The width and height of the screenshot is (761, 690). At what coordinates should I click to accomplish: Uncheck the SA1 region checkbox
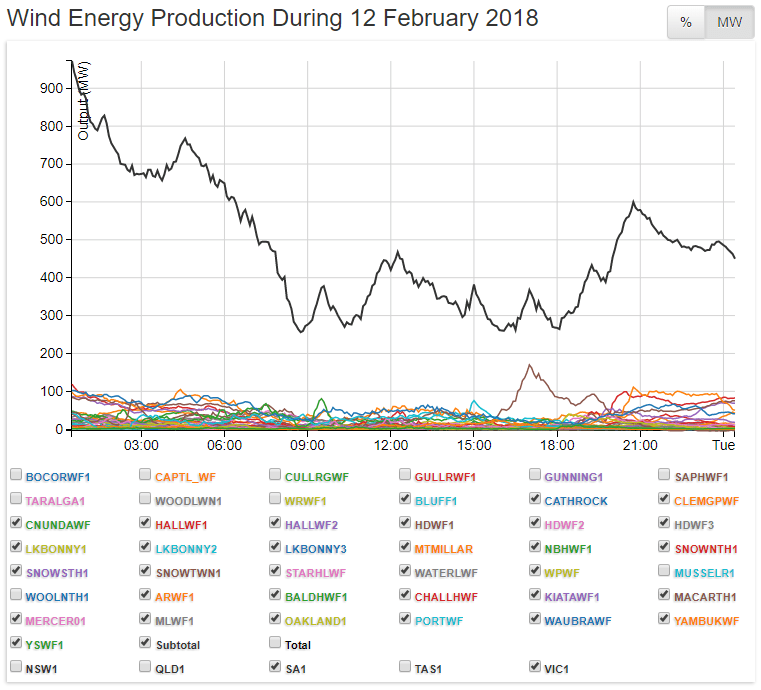pos(276,667)
